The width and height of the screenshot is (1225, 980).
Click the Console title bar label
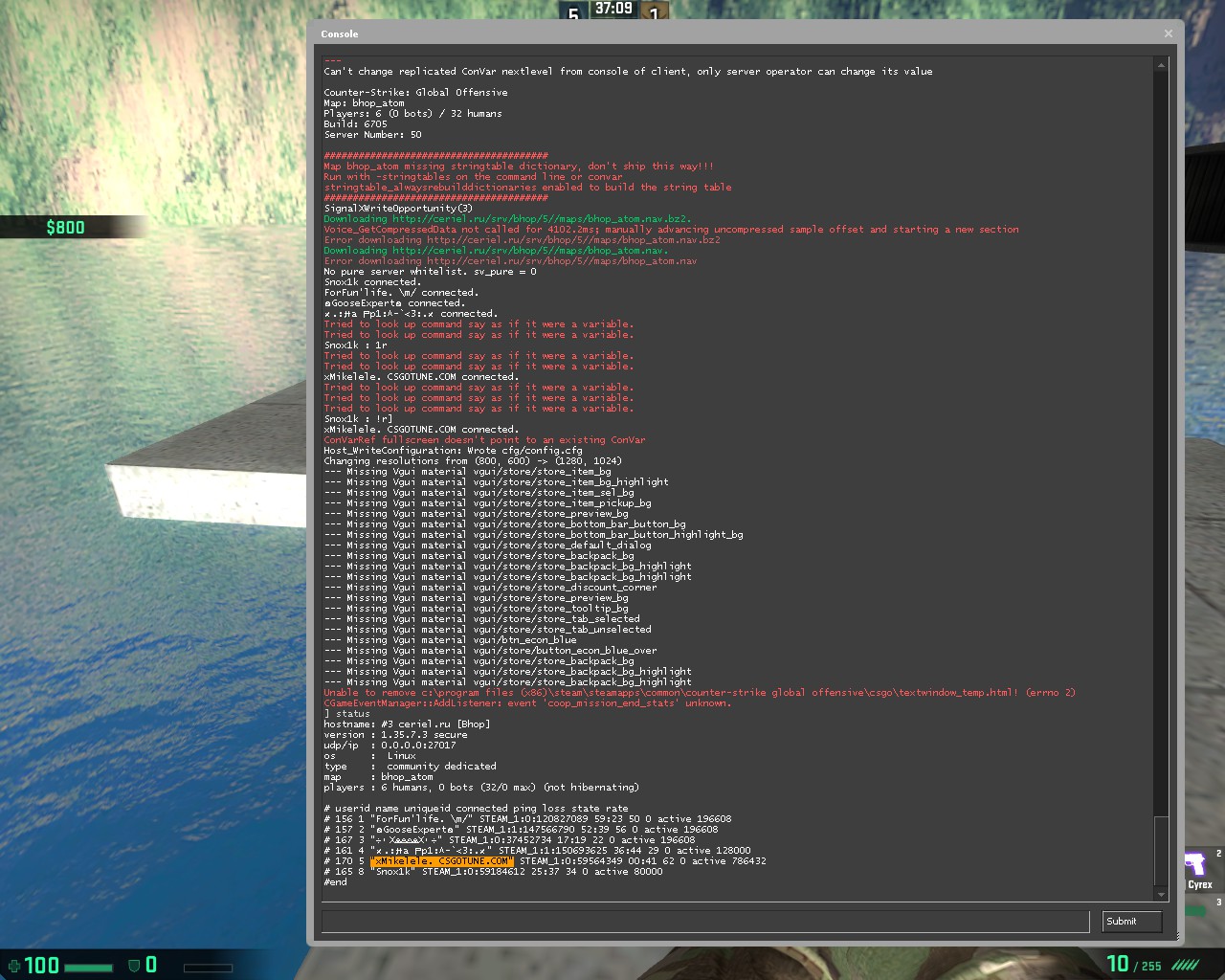[340, 33]
